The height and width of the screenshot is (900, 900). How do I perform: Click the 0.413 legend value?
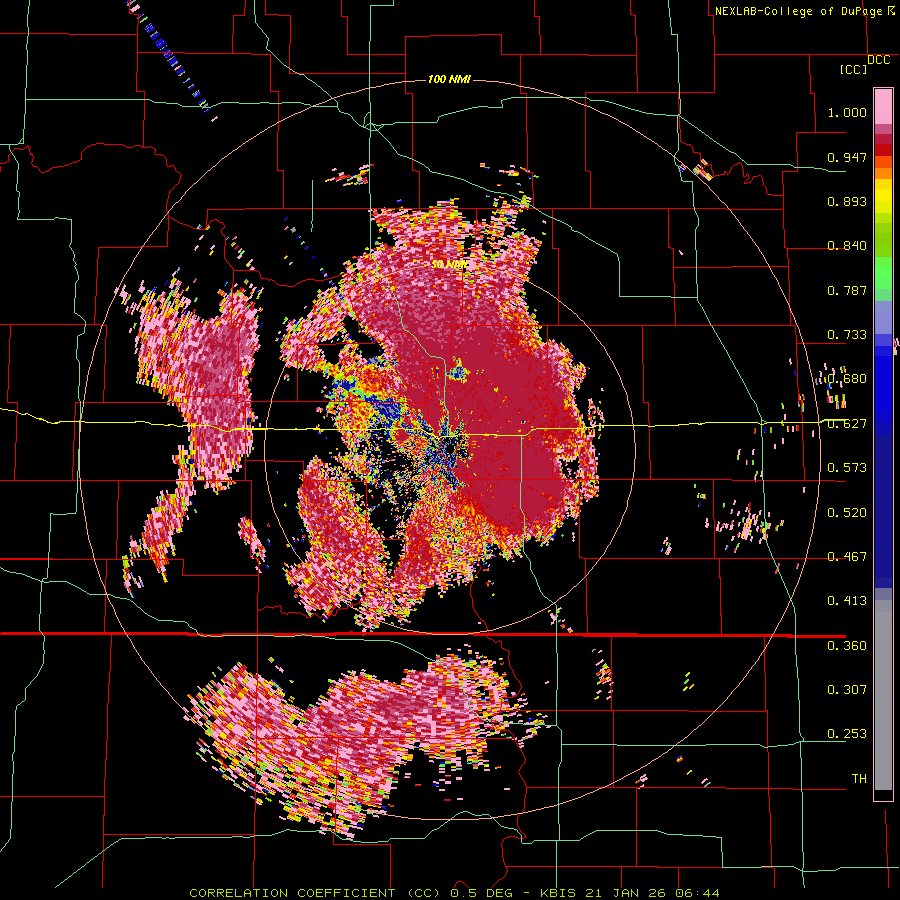(x=847, y=601)
